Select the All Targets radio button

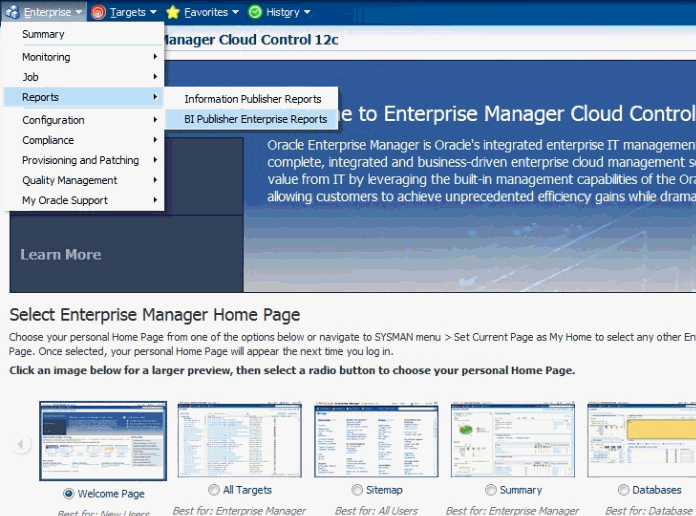pos(214,490)
